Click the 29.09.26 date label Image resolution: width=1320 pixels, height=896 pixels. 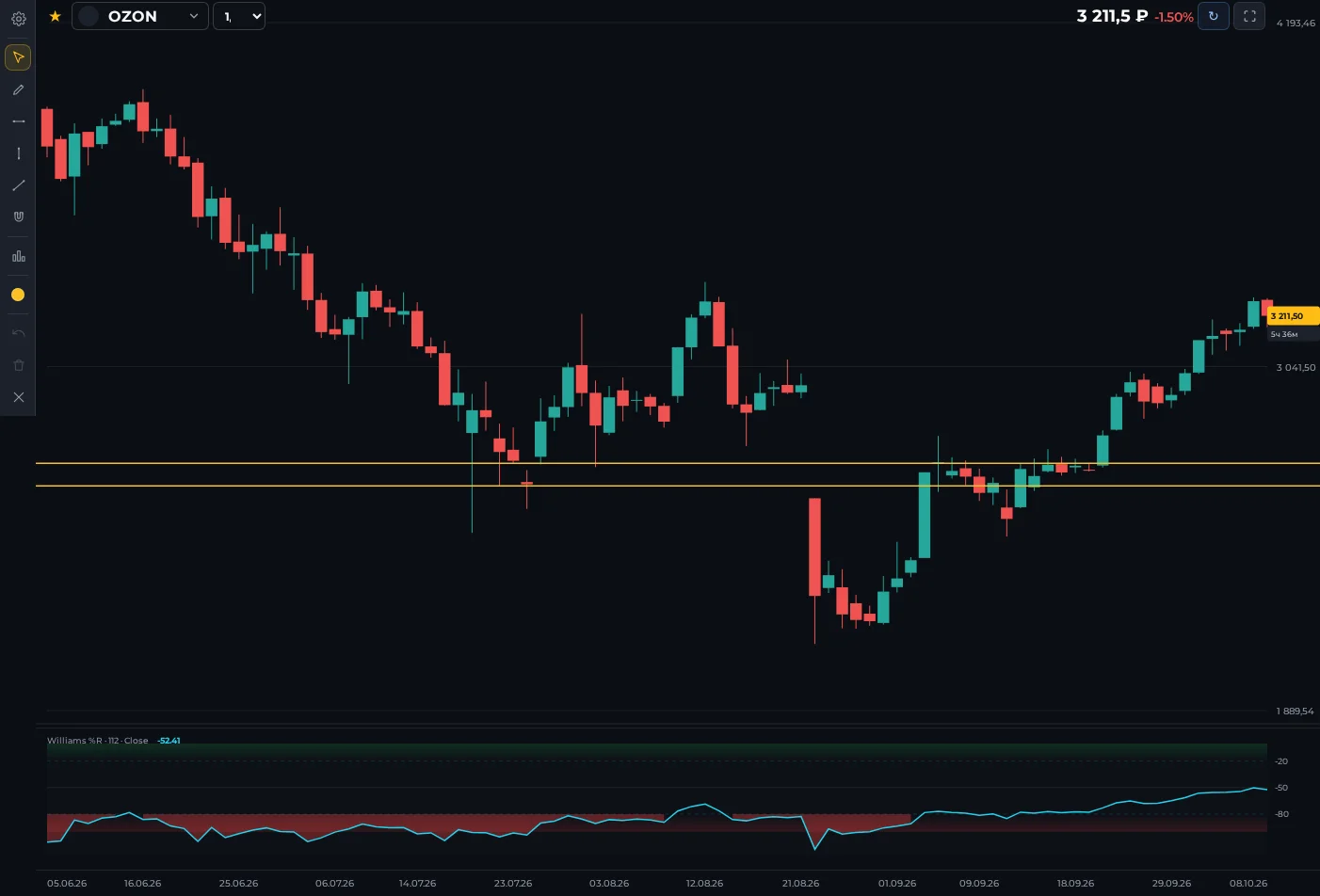pyautogui.click(x=1171, y=883)
